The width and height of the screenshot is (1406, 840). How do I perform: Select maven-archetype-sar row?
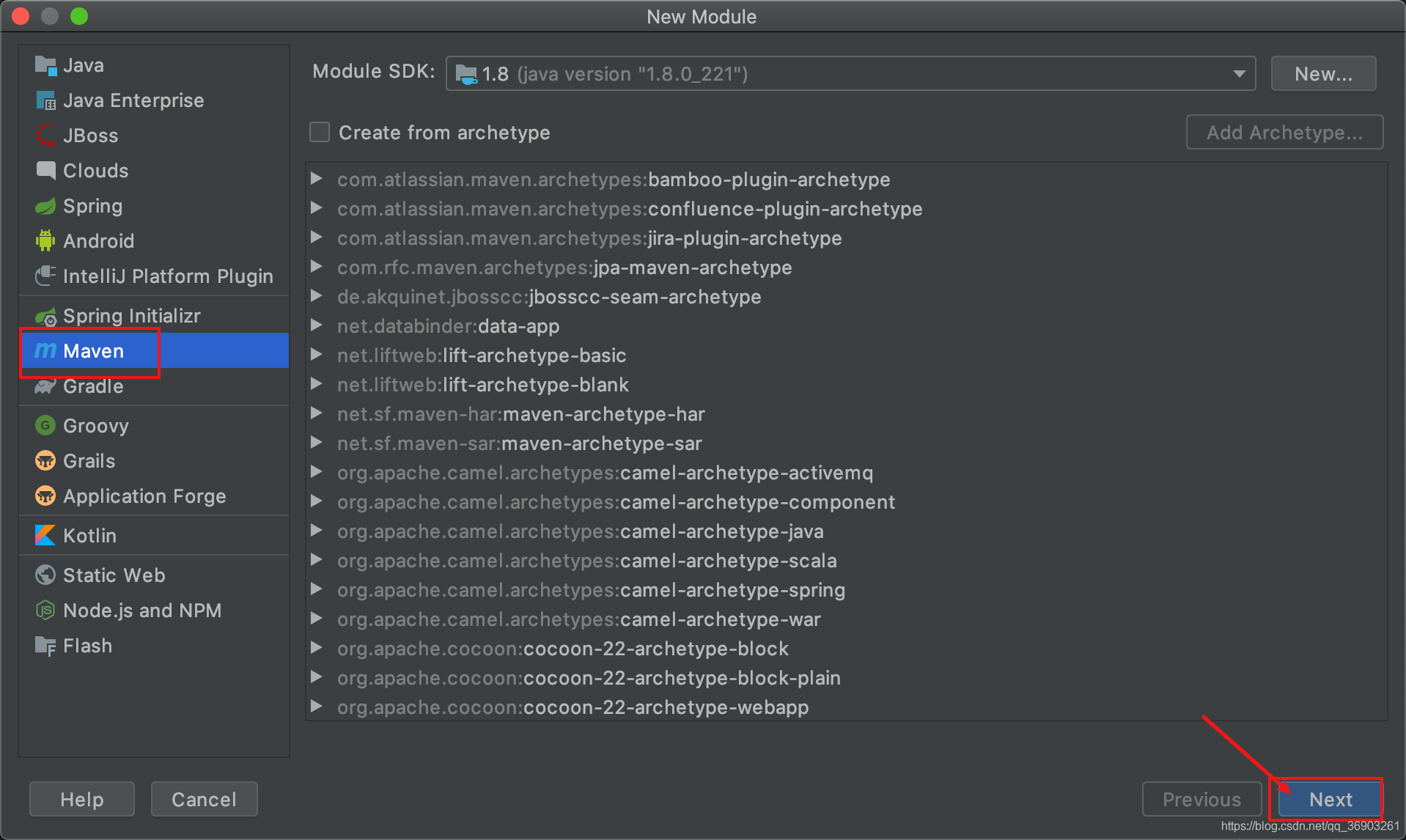pos(846,443)
